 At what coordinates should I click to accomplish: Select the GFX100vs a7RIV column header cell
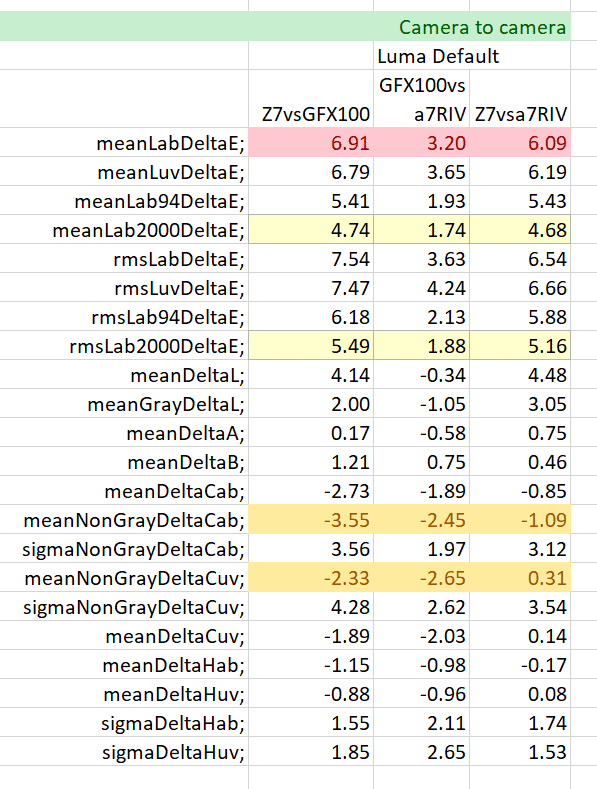[421, 99]
